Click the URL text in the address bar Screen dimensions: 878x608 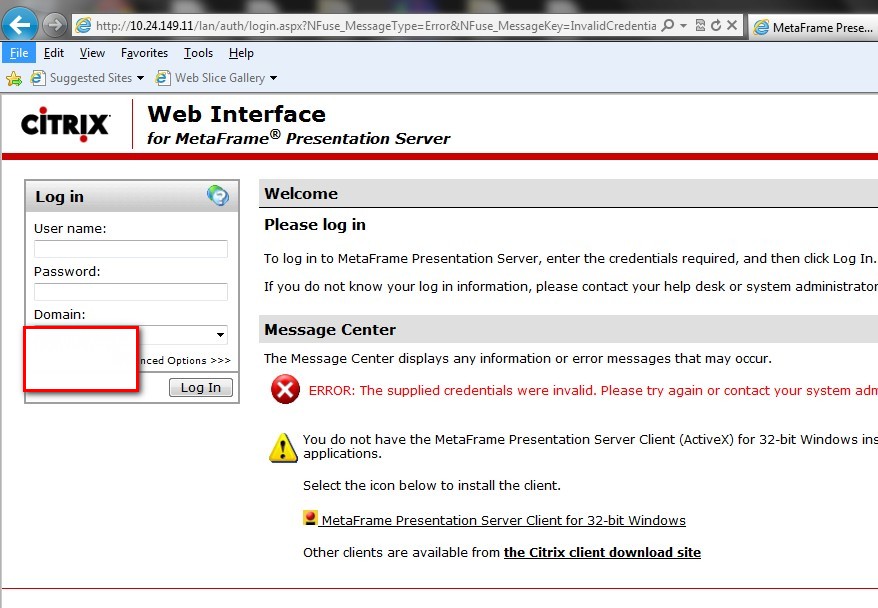coord(376,26)
